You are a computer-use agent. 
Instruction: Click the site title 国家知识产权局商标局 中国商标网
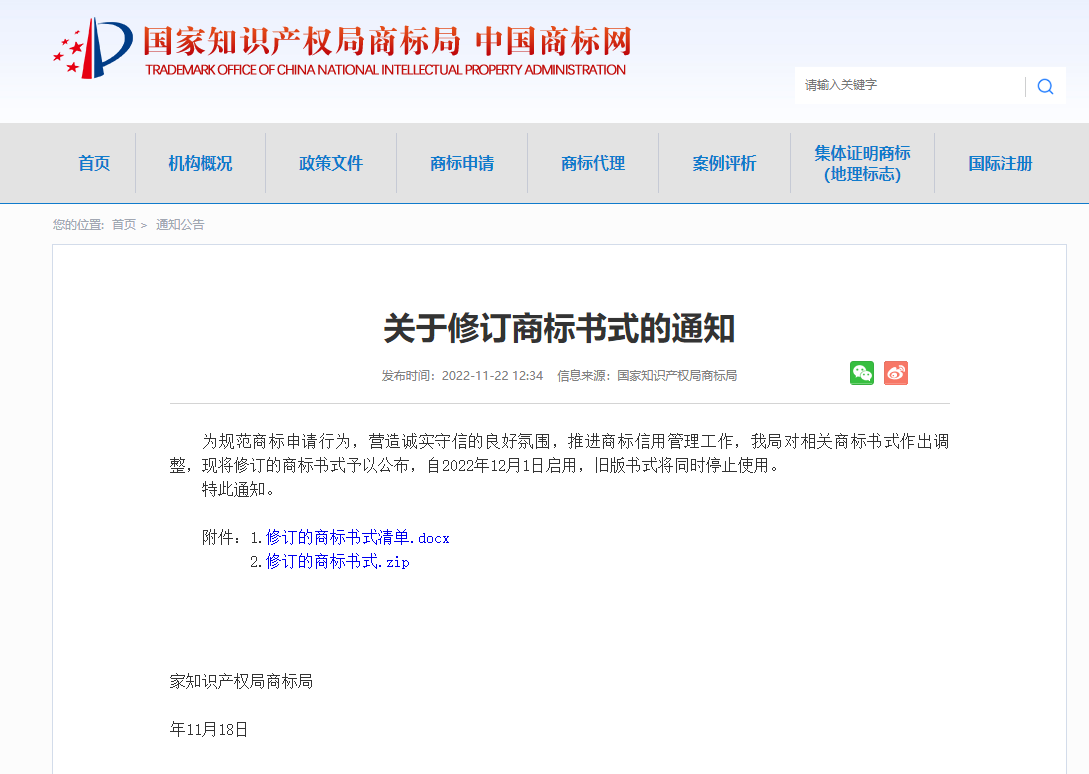[x=387, y=41]
